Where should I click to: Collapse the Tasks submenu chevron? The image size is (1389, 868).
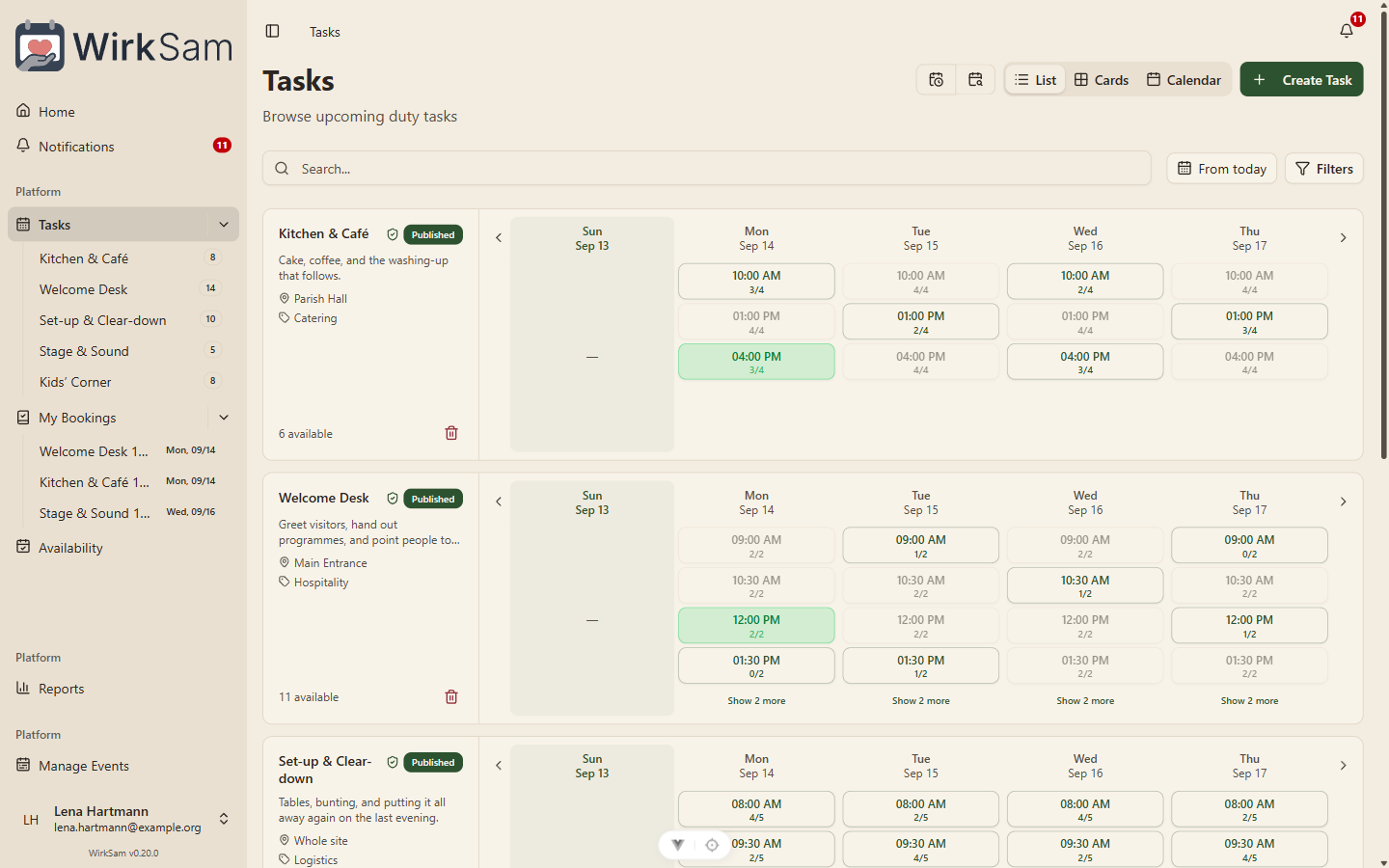point(224,225)
